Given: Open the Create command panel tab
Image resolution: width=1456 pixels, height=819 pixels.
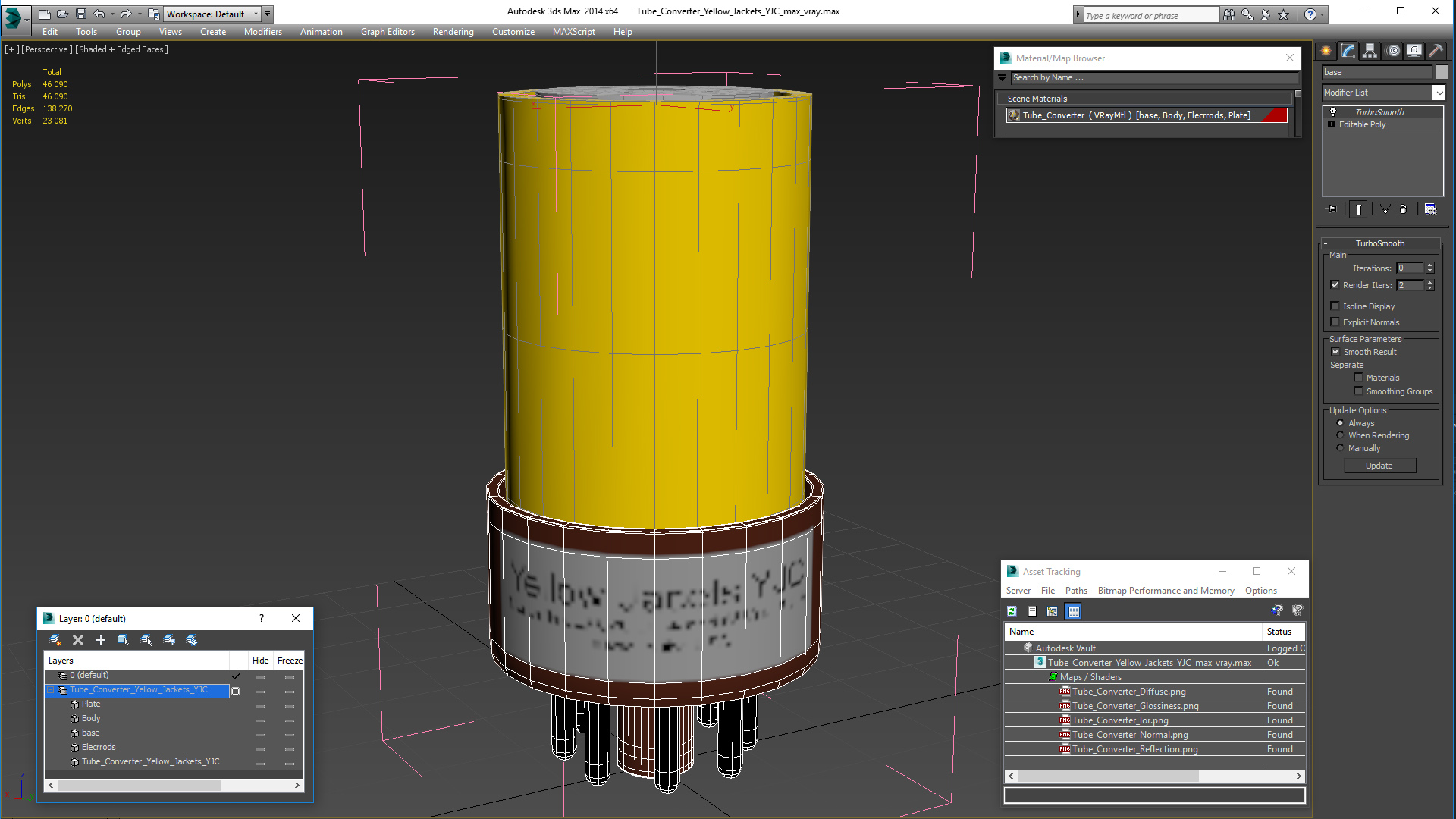Looking at the screenshot, I should pos(1326,51).
